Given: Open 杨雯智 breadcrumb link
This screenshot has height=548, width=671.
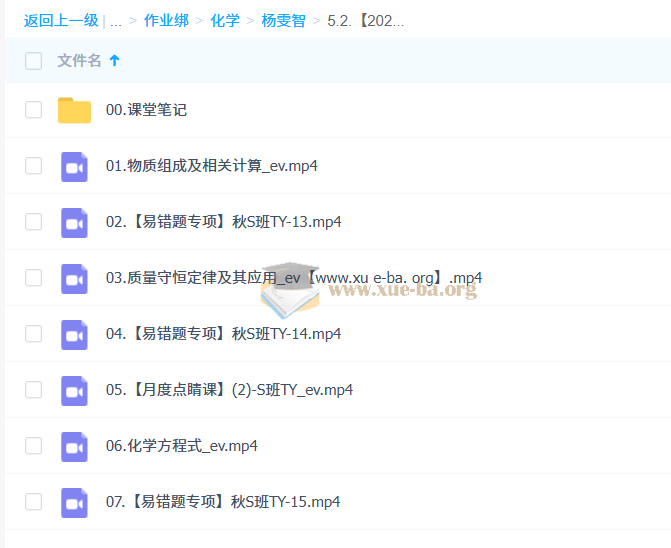Looking at the screenshot, I should (283, 20).
